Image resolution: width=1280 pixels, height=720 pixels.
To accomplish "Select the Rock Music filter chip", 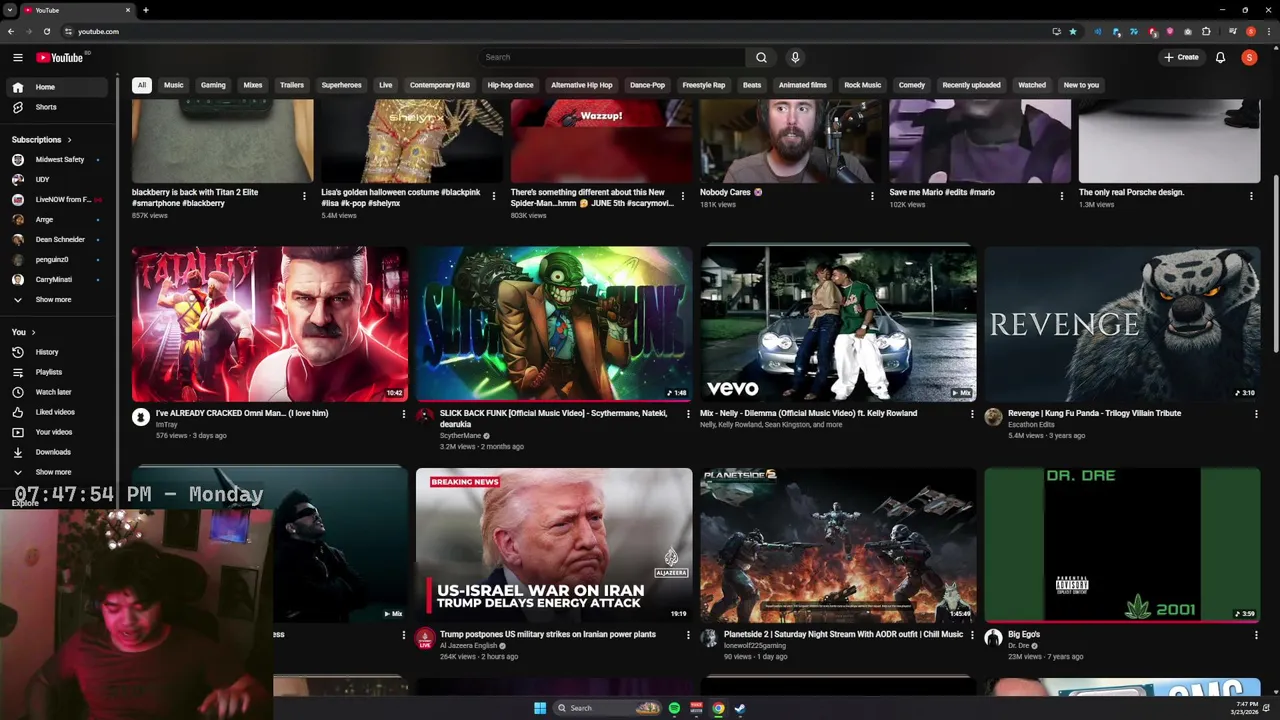I will 862,85.
